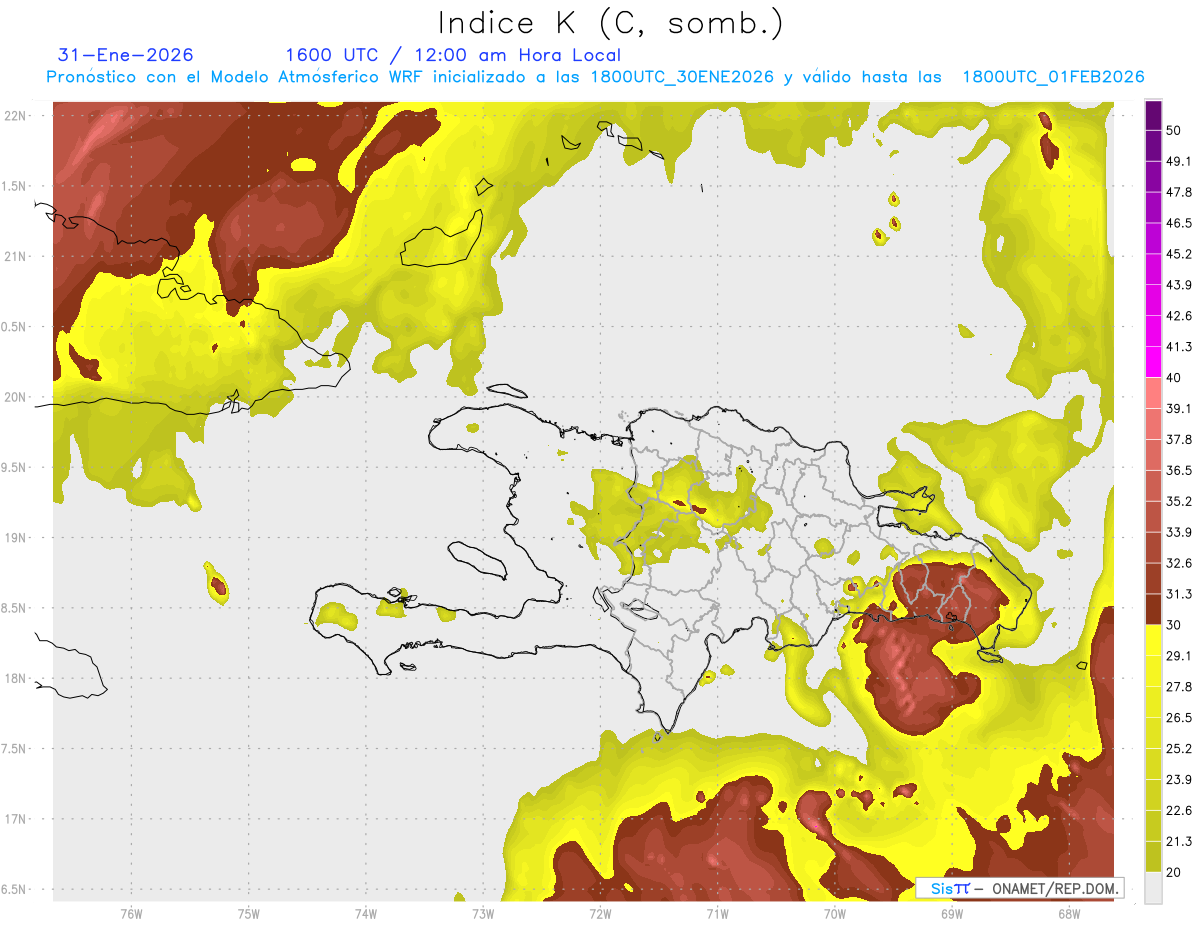1200x927 pixels.
Task: Click the date label "31-Ene-2026"
Action: (126, 55)
